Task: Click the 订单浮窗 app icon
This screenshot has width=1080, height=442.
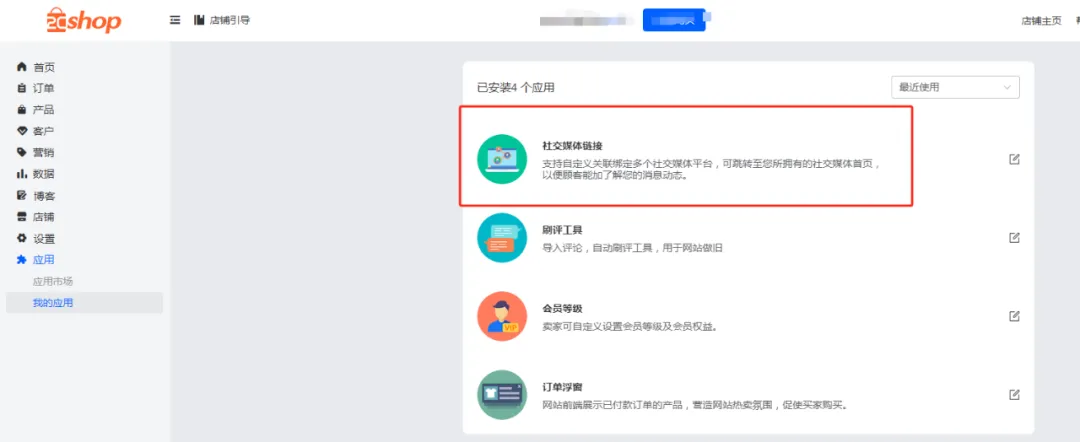Action: (502, 394)
